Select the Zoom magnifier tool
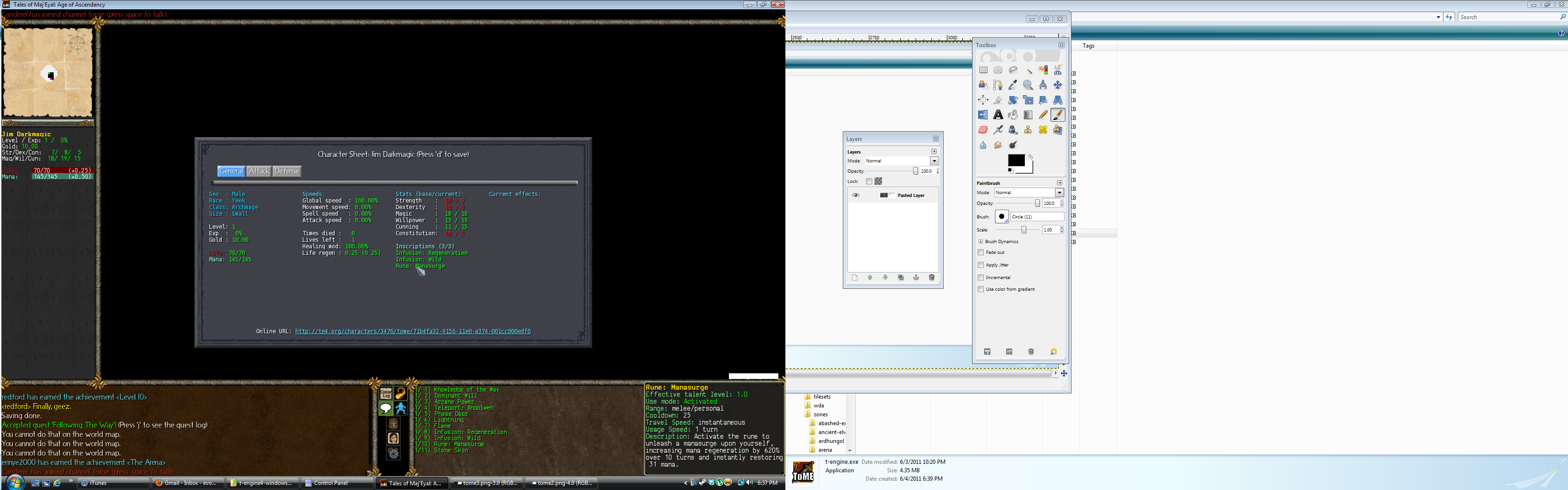1568x490 pixels. coord(1029,85)
